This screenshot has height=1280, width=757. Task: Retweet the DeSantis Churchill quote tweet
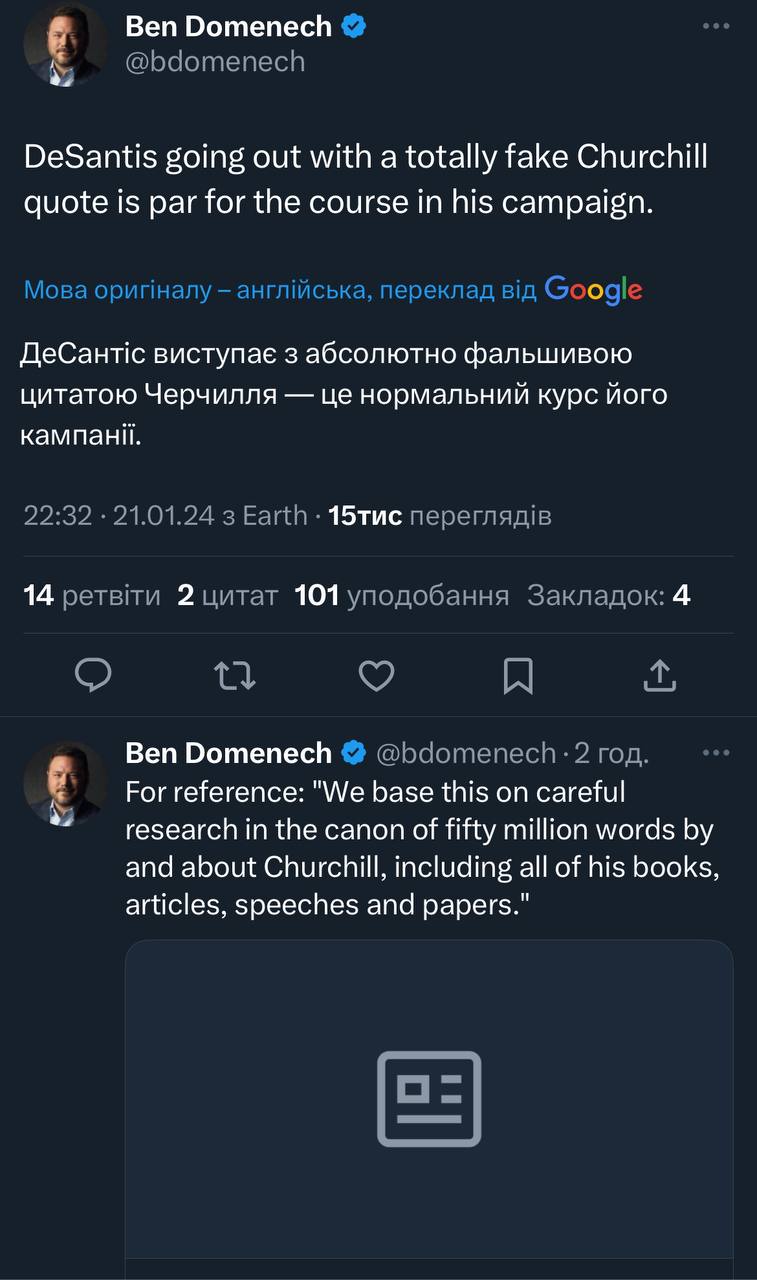pyautogui.click(x=236, y=677)
